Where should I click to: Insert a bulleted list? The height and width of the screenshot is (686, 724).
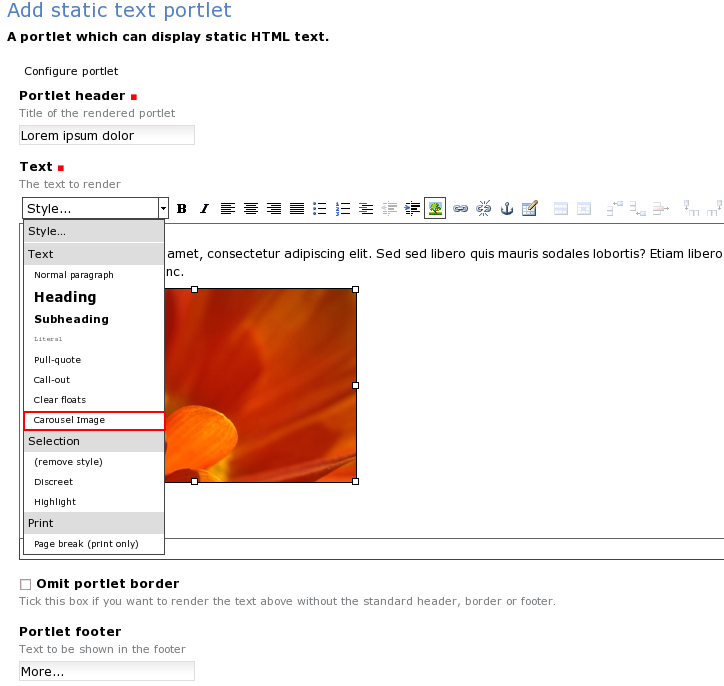coord(320,209)
